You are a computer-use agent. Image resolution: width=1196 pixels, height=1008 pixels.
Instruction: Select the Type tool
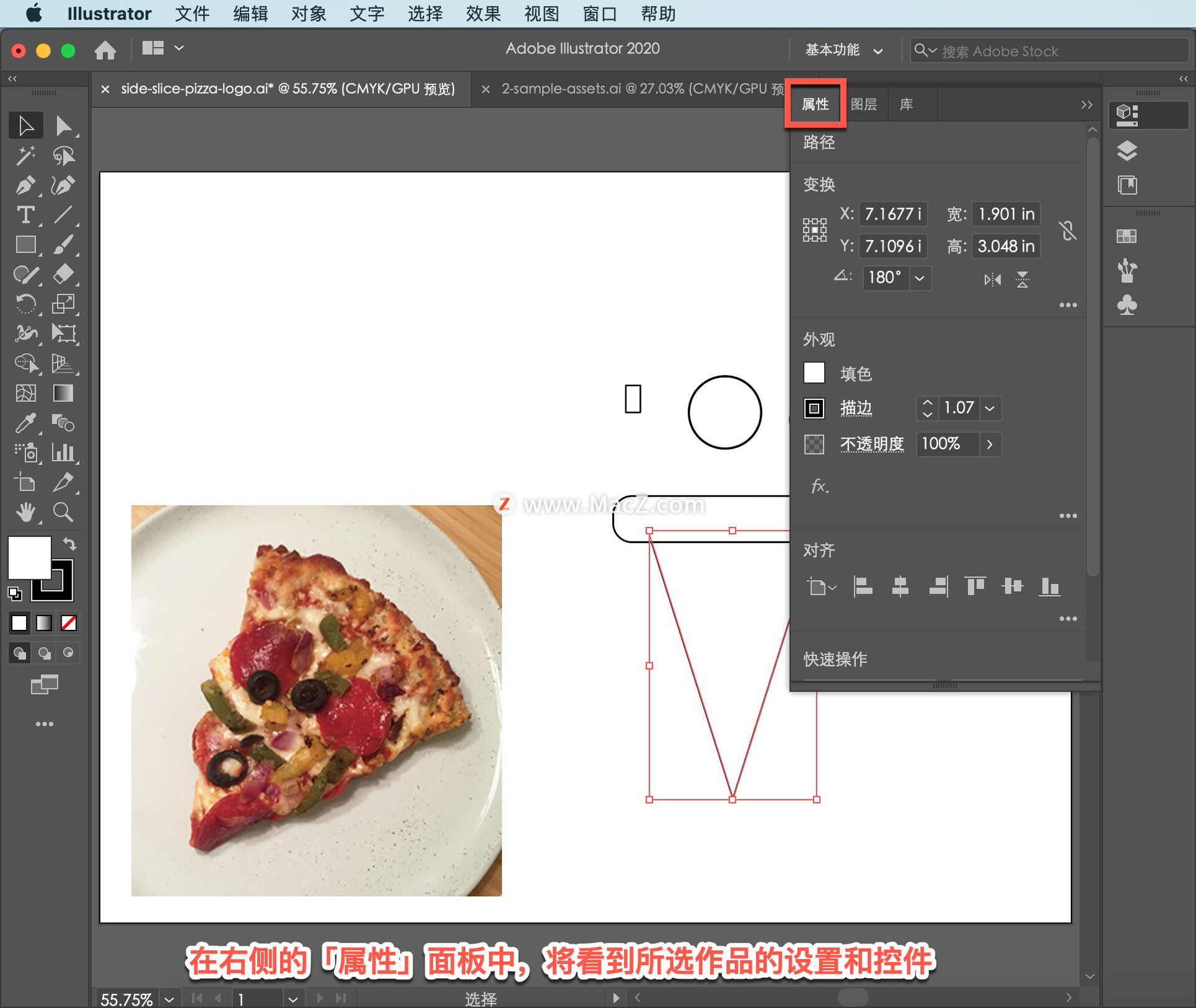click(x=25, y=215)
